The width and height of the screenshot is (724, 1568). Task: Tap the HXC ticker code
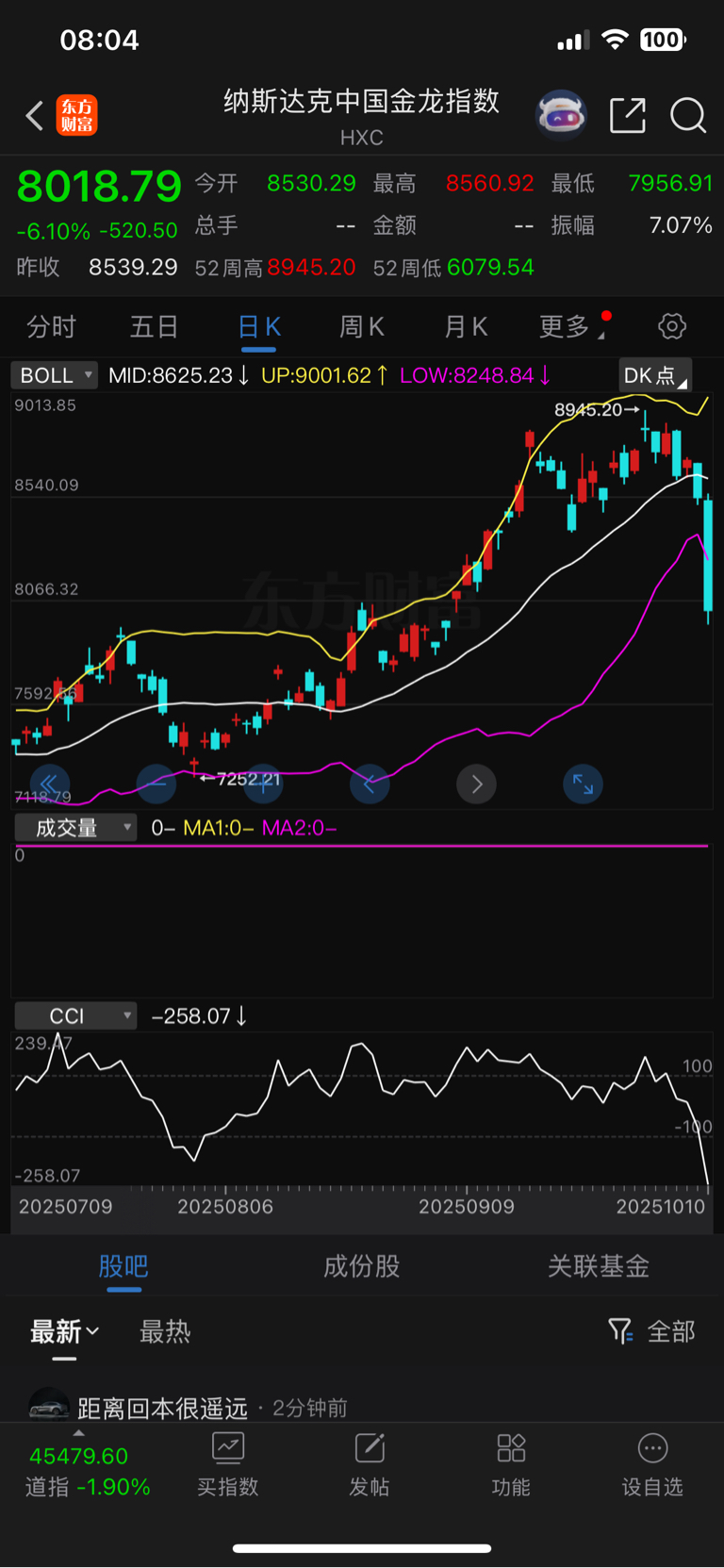362,138
